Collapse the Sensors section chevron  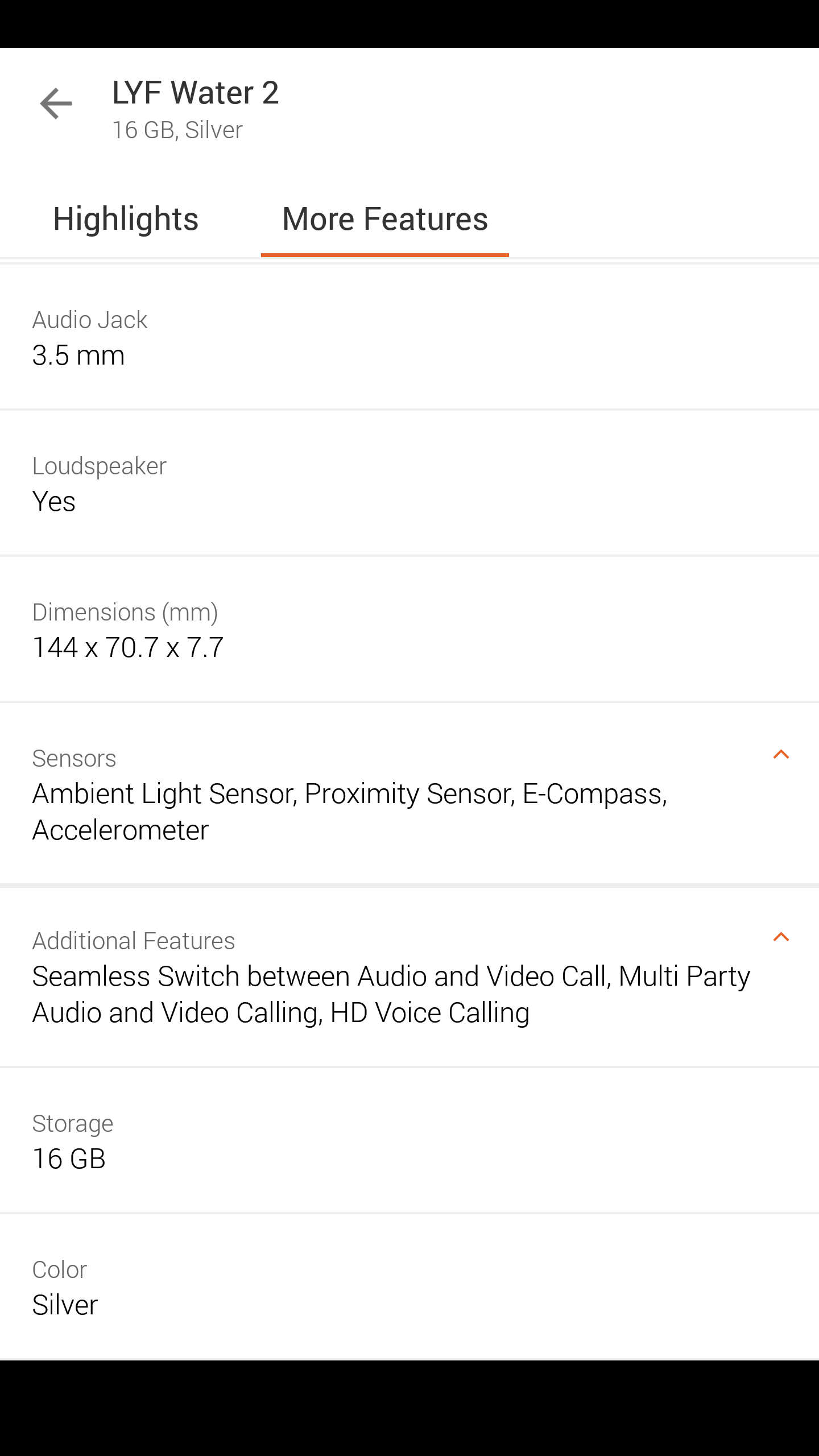click(781, 755)
